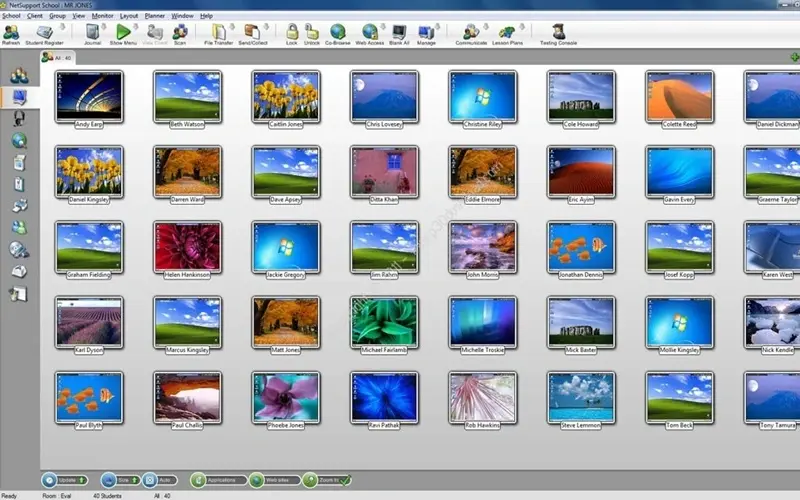Select Jonathan Dennis's screen thumbnail
Image resolution: width=800 pixels, height=500 pixels.
pos(581,246)
